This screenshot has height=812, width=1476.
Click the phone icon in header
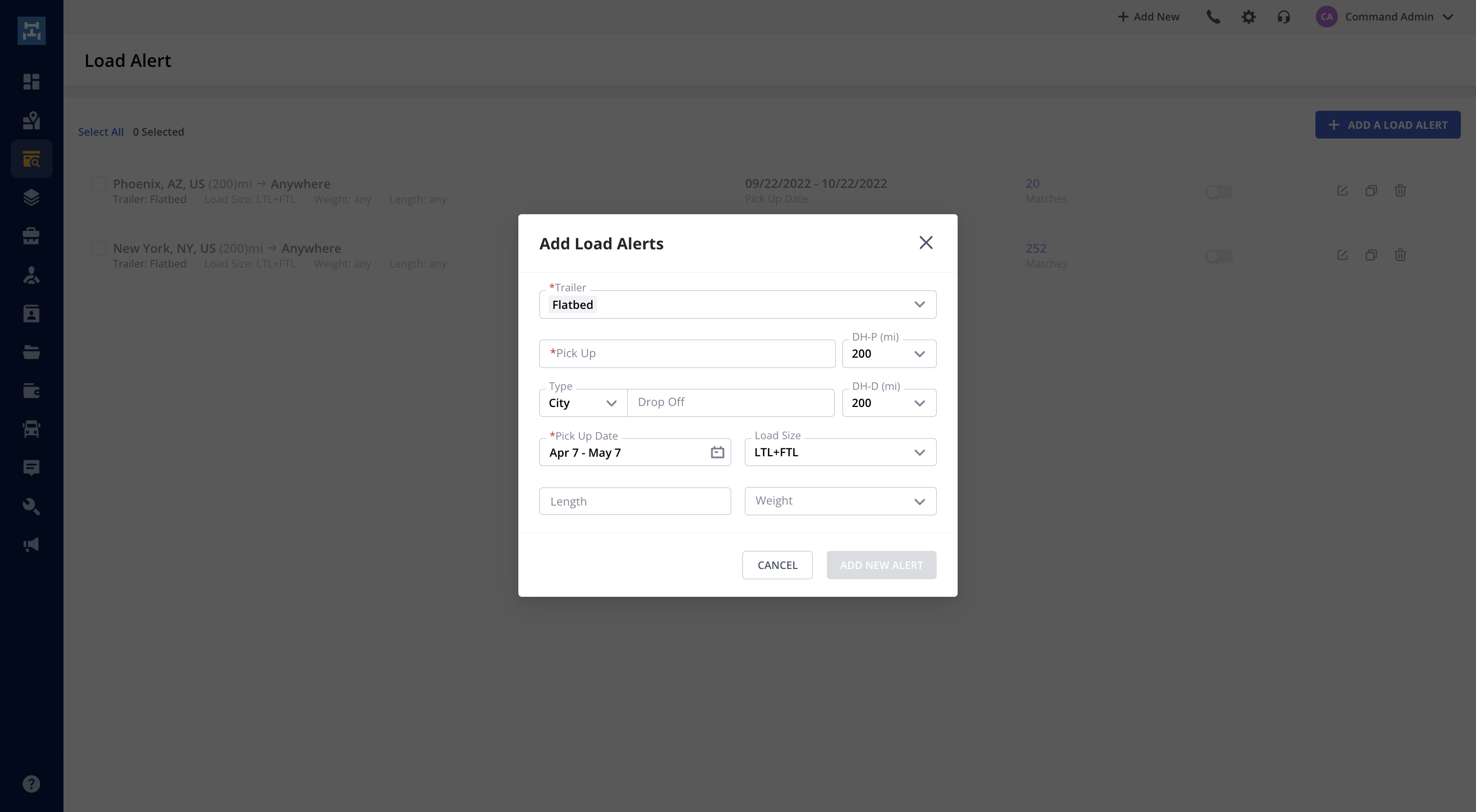click(x=1213, y=17)
